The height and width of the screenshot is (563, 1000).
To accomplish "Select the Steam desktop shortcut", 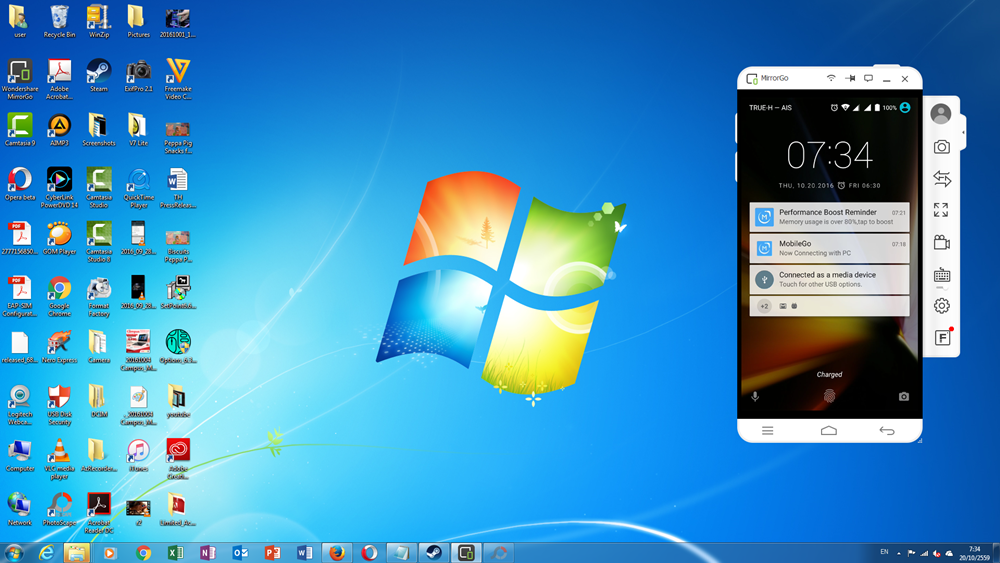I will pyautogui.click(x=99, y=75).
